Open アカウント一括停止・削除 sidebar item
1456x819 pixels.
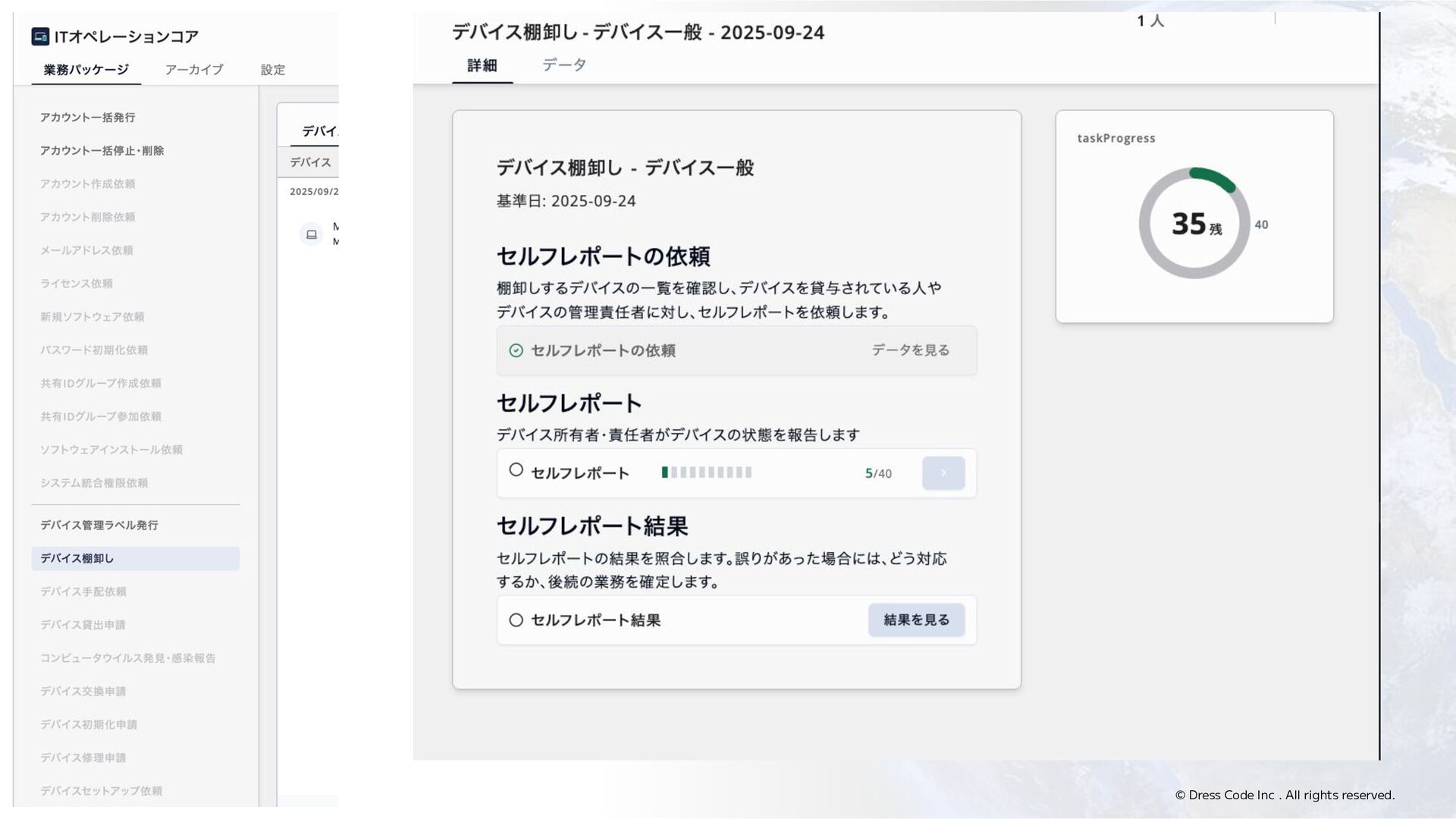pos(102,151)
